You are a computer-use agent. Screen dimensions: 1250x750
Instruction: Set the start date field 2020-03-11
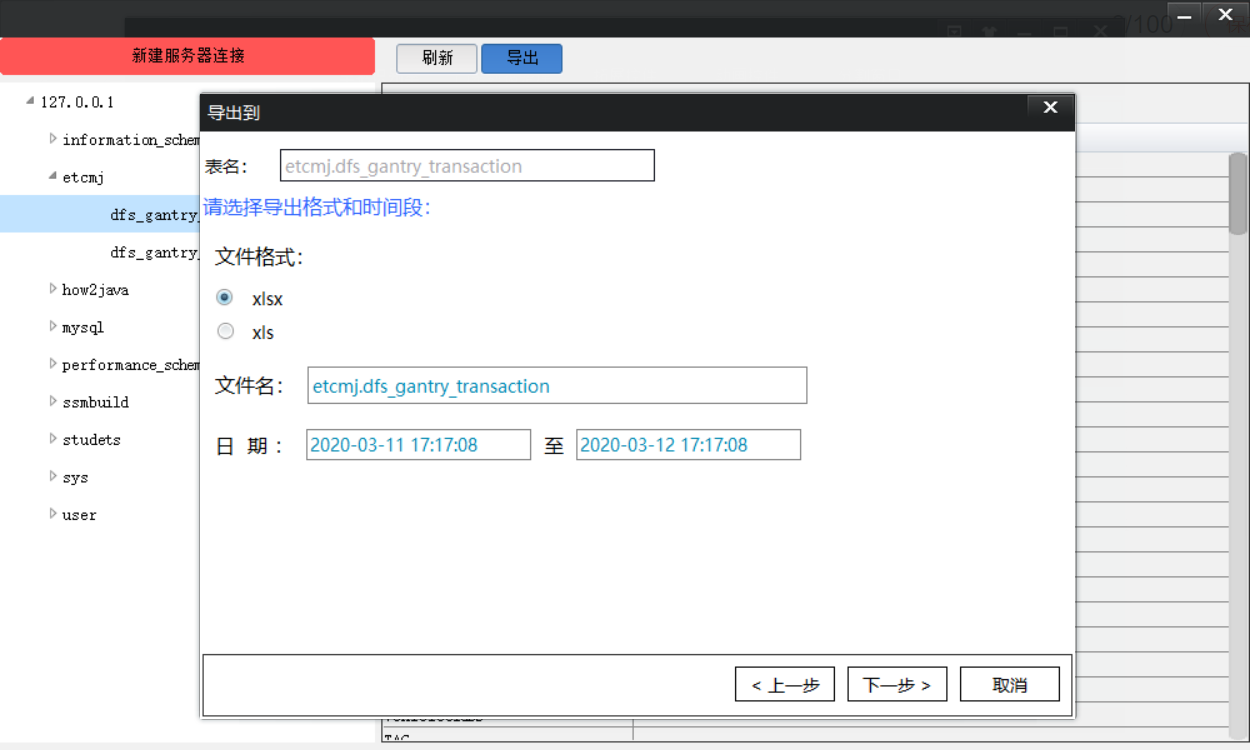[418, 445]
